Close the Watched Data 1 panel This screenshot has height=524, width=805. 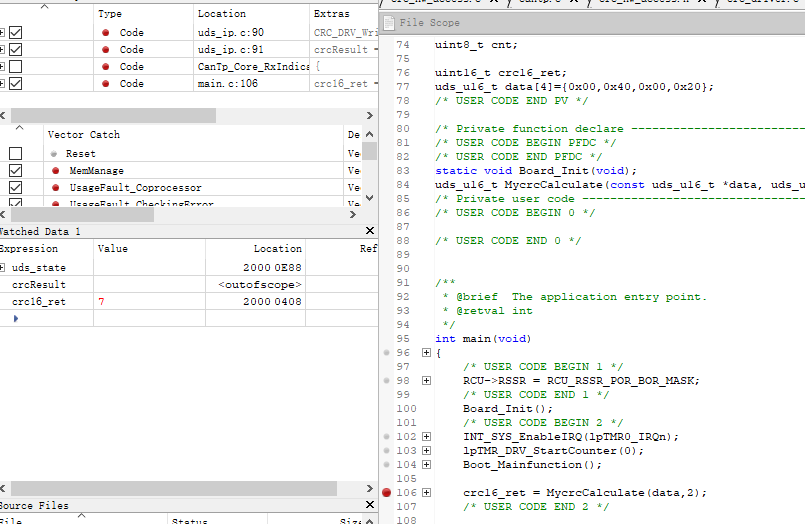click(x=370, y=230)
